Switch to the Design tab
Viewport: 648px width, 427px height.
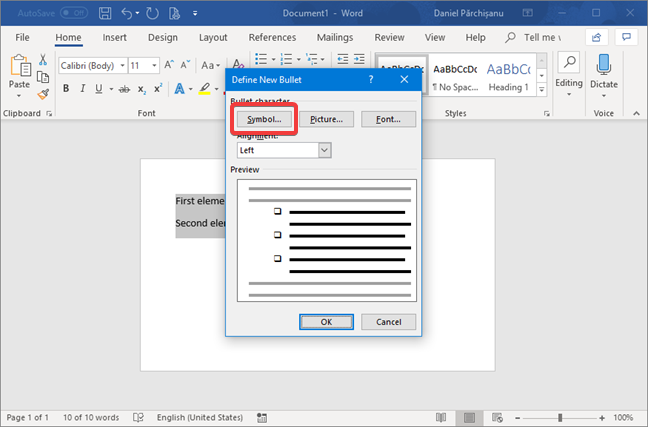(x=163, y=38)
